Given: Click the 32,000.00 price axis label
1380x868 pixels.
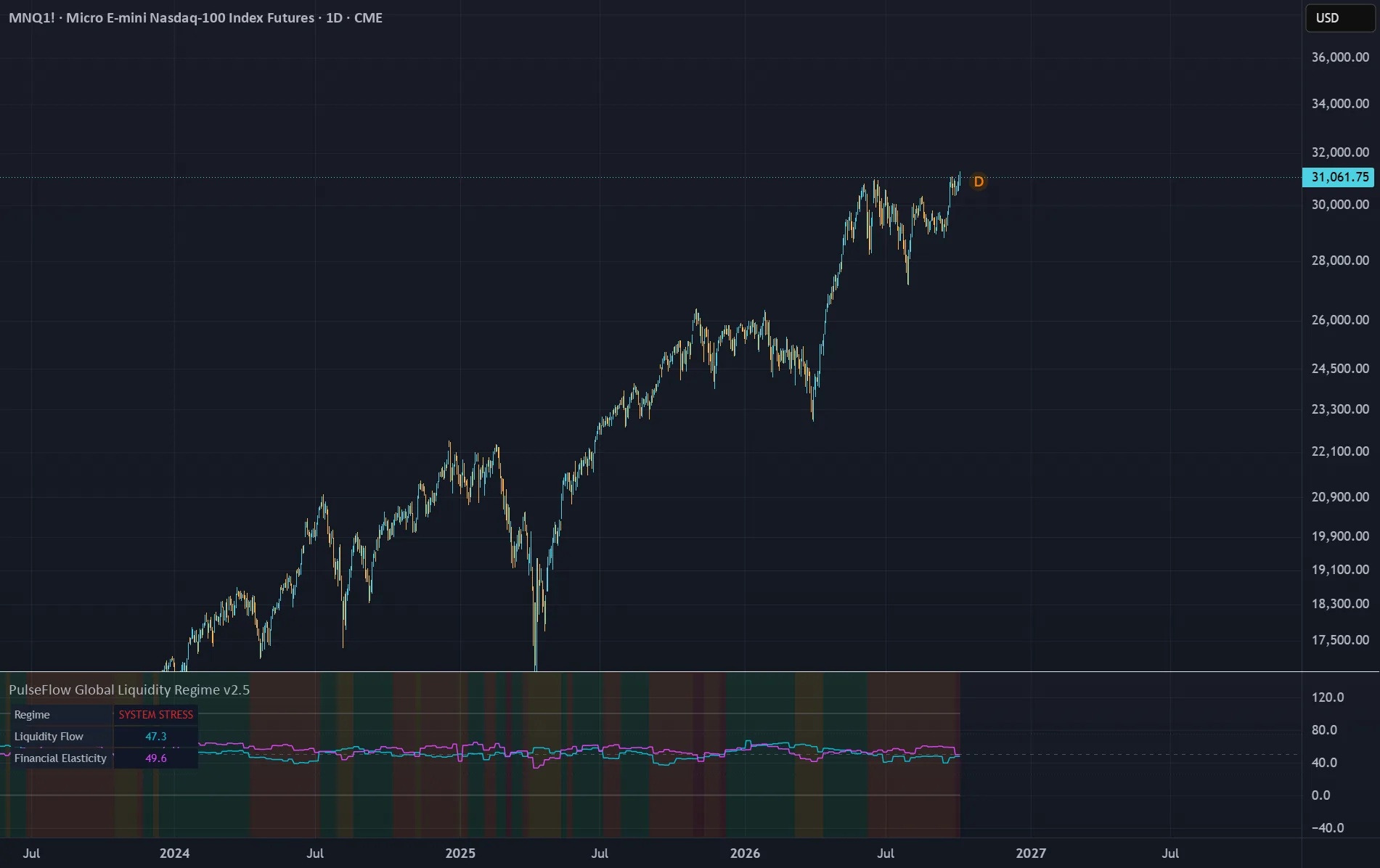Looking at the screenshot, I should (x=1340, y=152).
